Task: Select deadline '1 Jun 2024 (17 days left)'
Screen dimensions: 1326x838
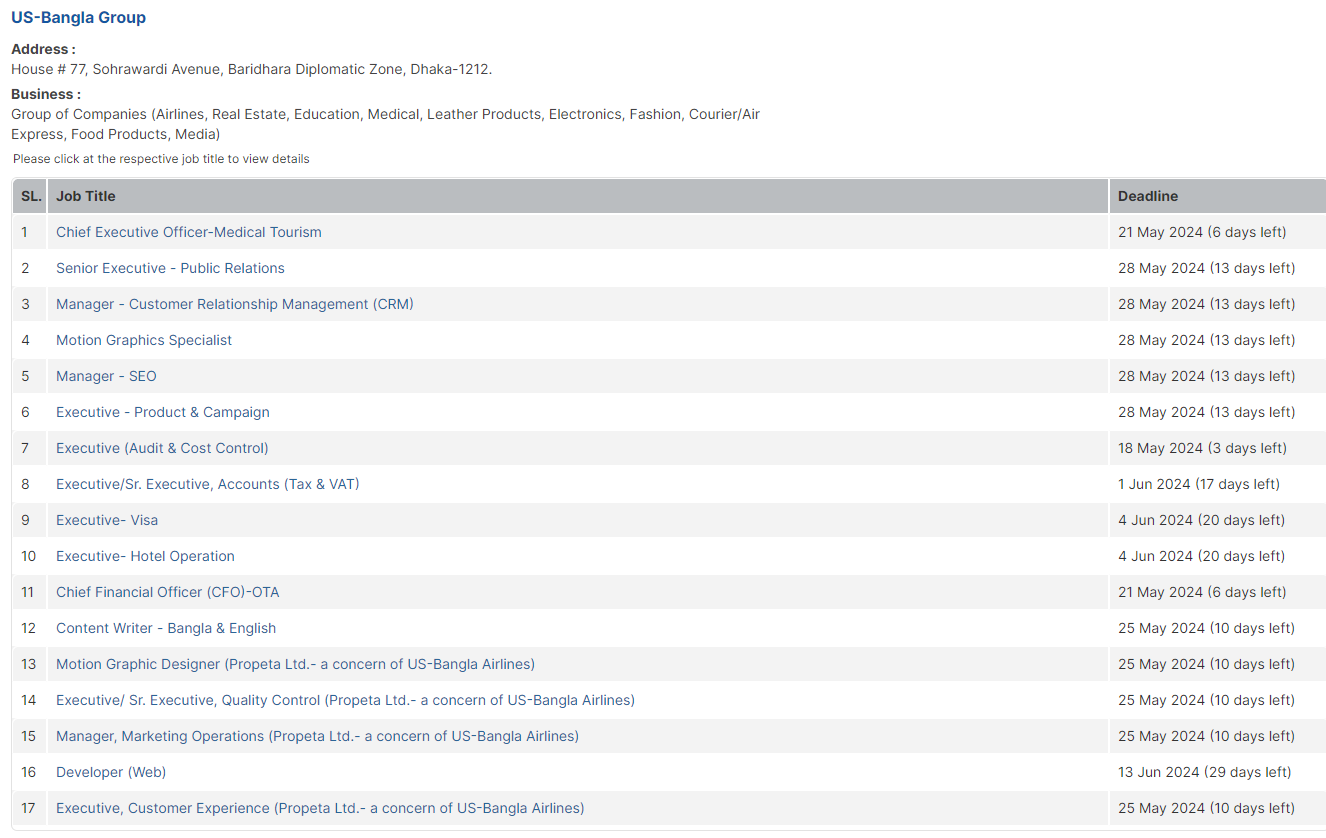Action: coord(1199,484)
